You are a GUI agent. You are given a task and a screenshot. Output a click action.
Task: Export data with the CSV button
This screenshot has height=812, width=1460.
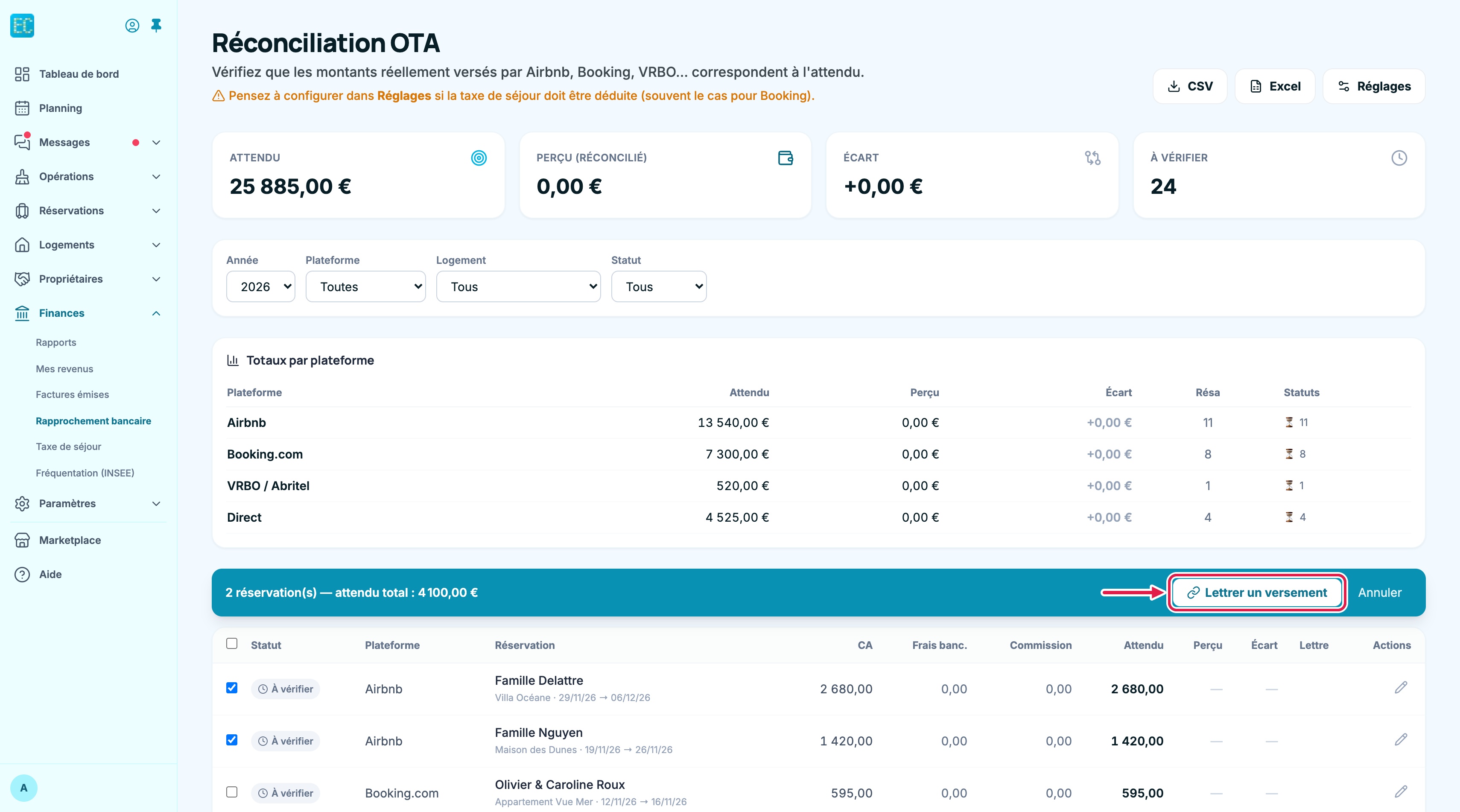pyautogui.click(x=1190, y=86)
